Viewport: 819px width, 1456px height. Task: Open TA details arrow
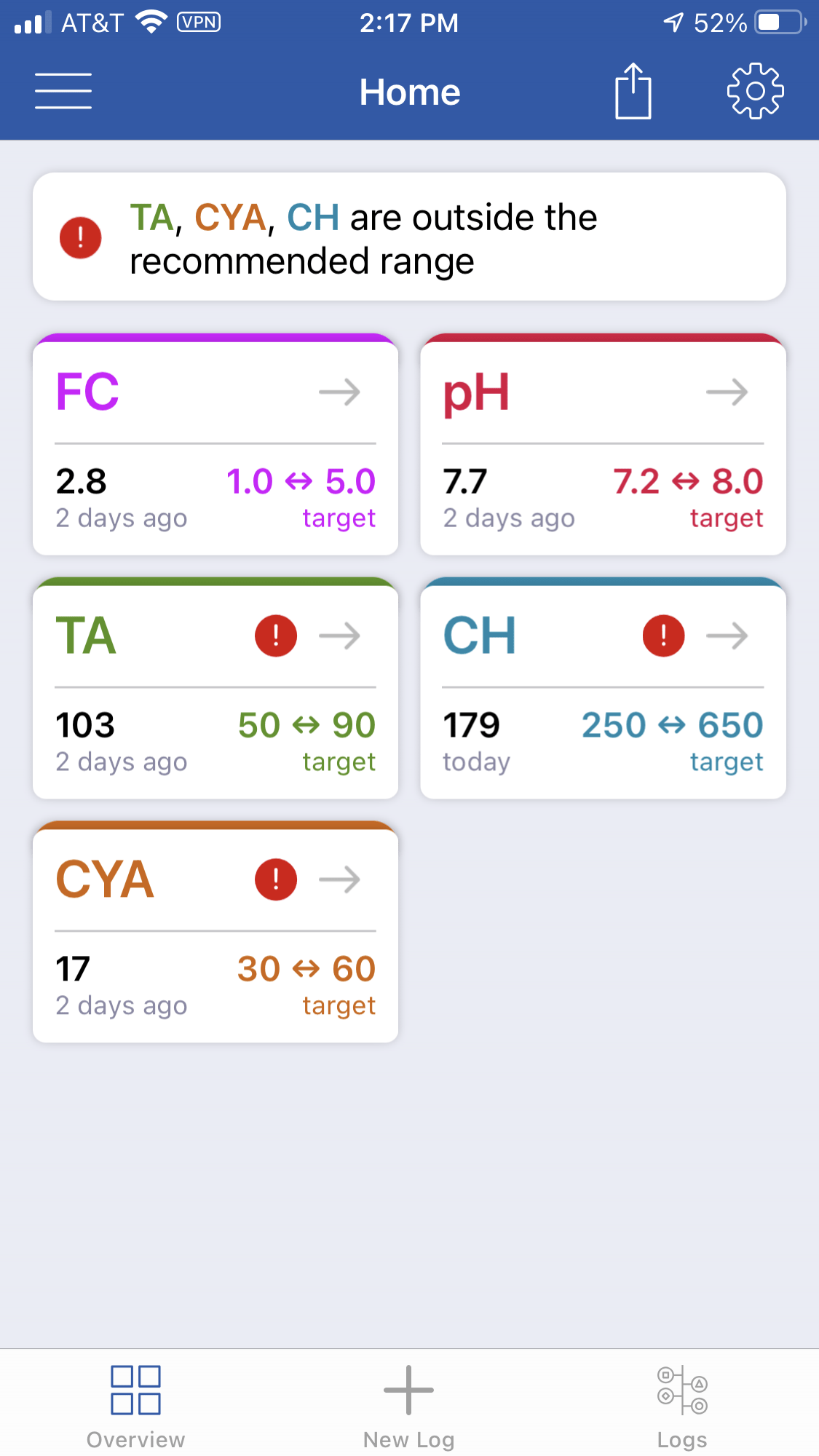click(340, 636)
